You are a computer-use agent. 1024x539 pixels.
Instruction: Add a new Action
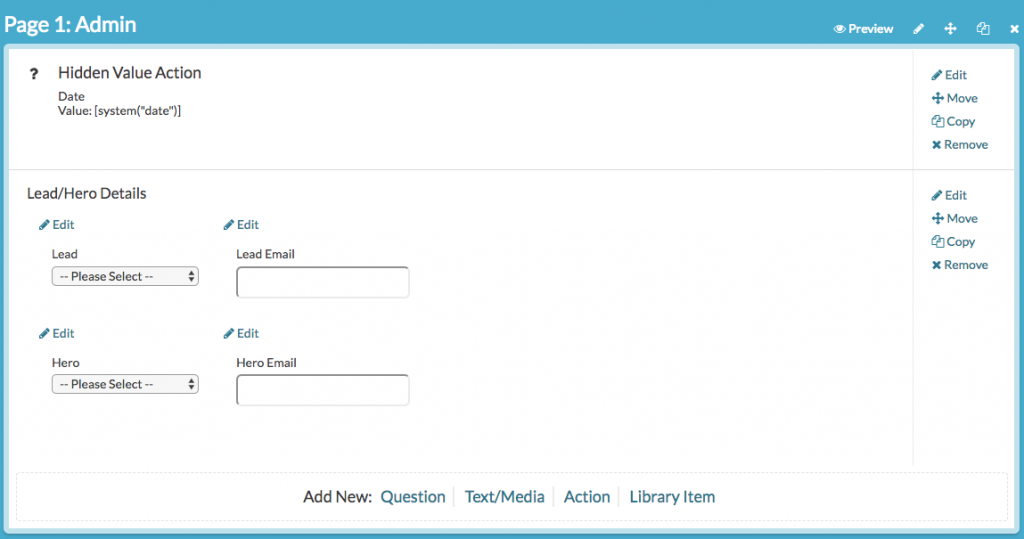586,497
